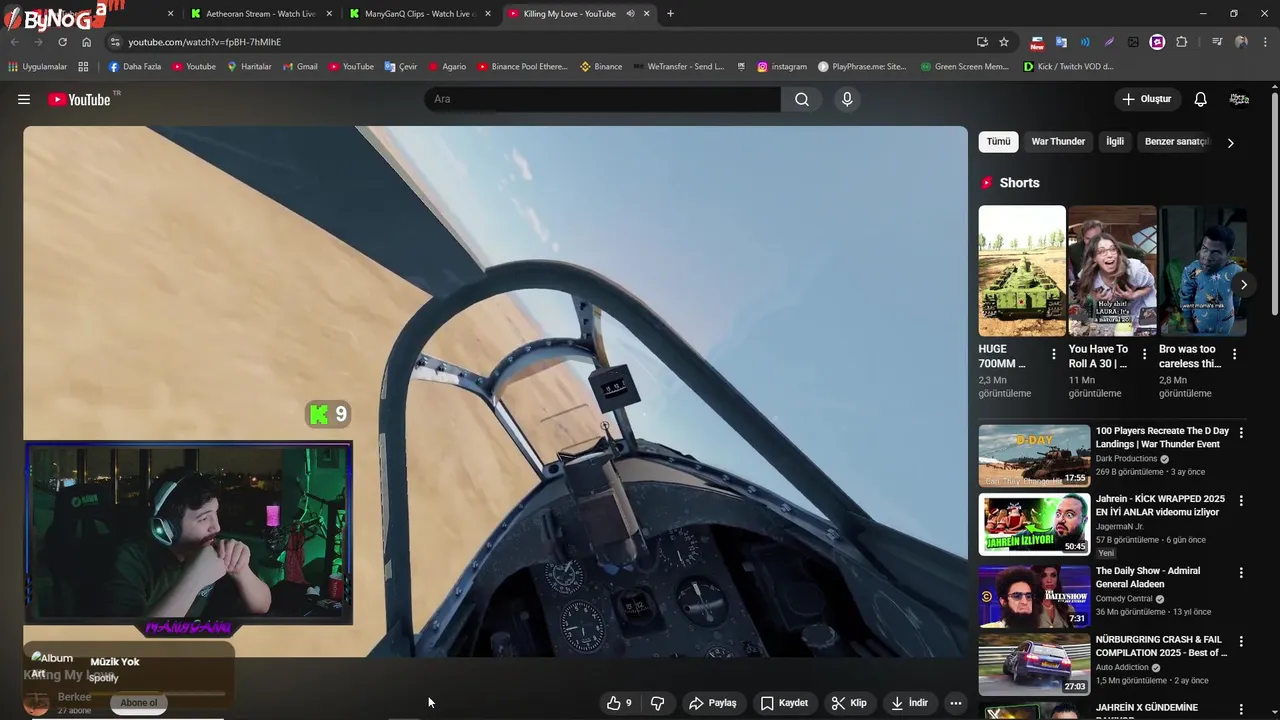Click the browser home icon
This screenshot has height=720, width=1280.
[x=86, y=42]
